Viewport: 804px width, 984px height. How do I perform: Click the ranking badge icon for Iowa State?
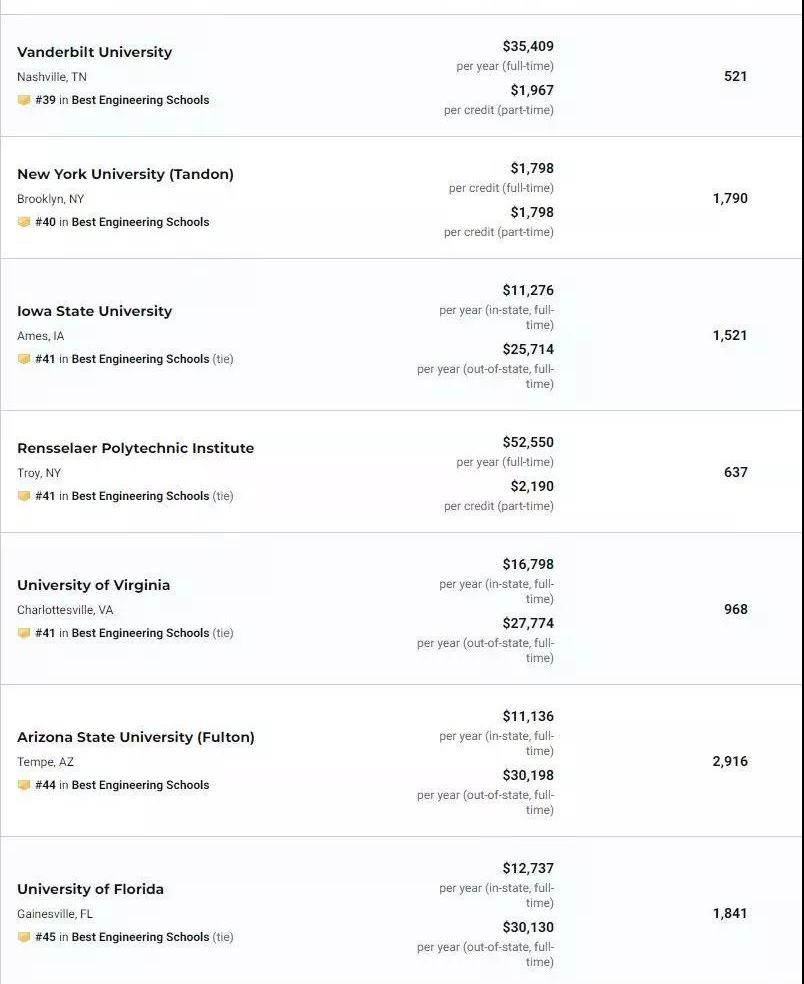(x=24, y=359)
